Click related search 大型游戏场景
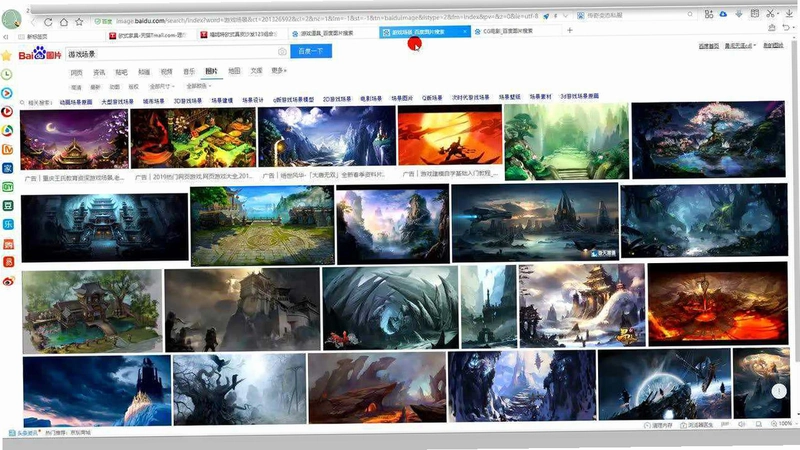This screenshot has width=800, height=450. [x=117, y=102]
